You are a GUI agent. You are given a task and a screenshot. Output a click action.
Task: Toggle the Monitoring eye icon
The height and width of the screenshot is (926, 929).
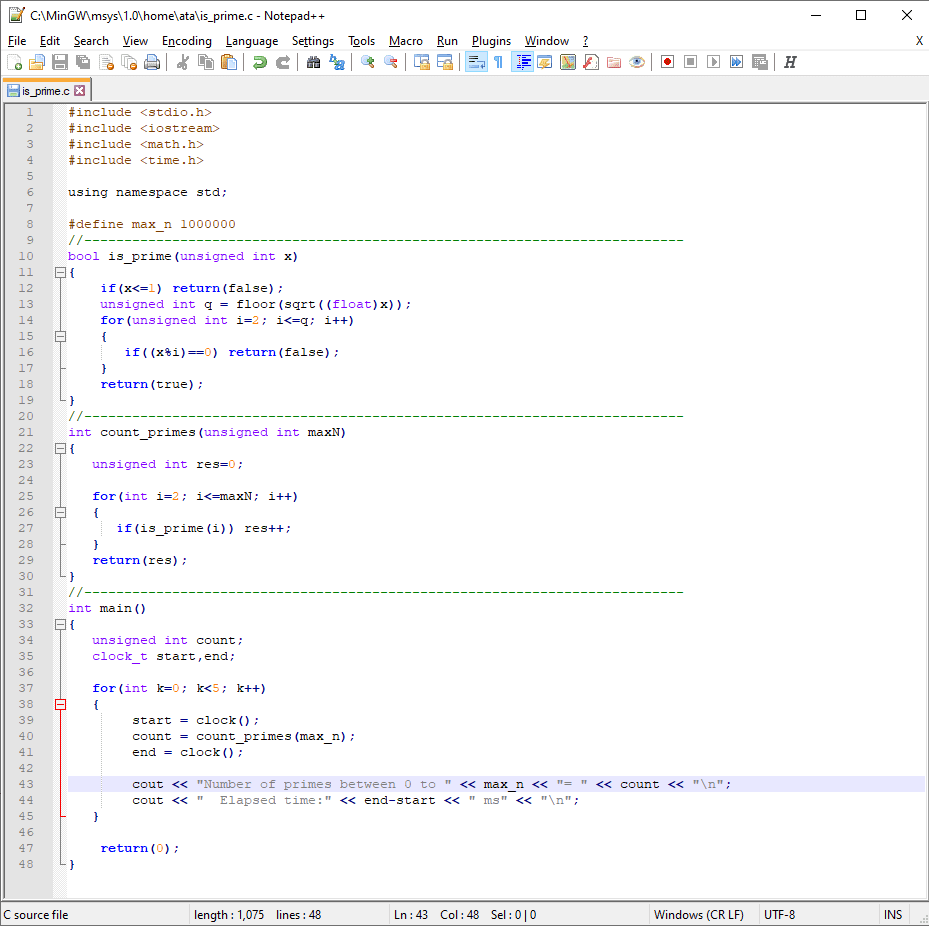coord(637,62)
